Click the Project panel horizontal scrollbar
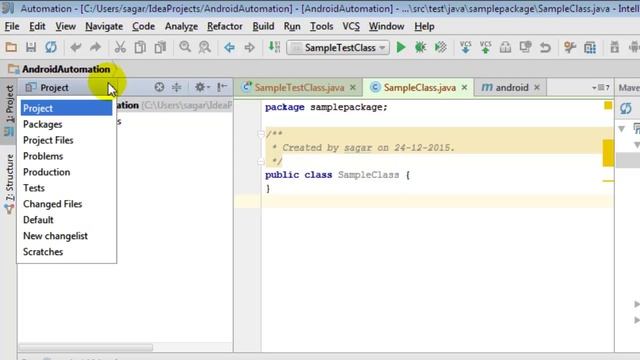Image resolution: width=640 pixels, height=360 pixels. coord(86,348)
